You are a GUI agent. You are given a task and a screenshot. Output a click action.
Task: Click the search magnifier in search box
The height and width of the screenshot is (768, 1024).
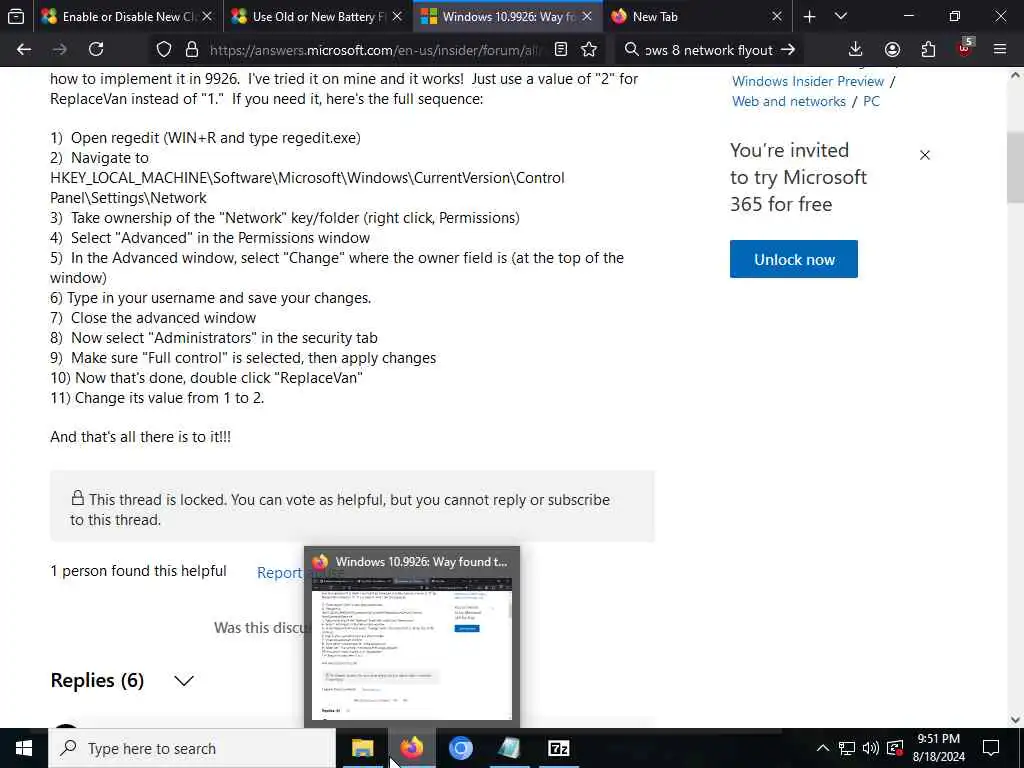pyautogui.click(x=632, y=50)
